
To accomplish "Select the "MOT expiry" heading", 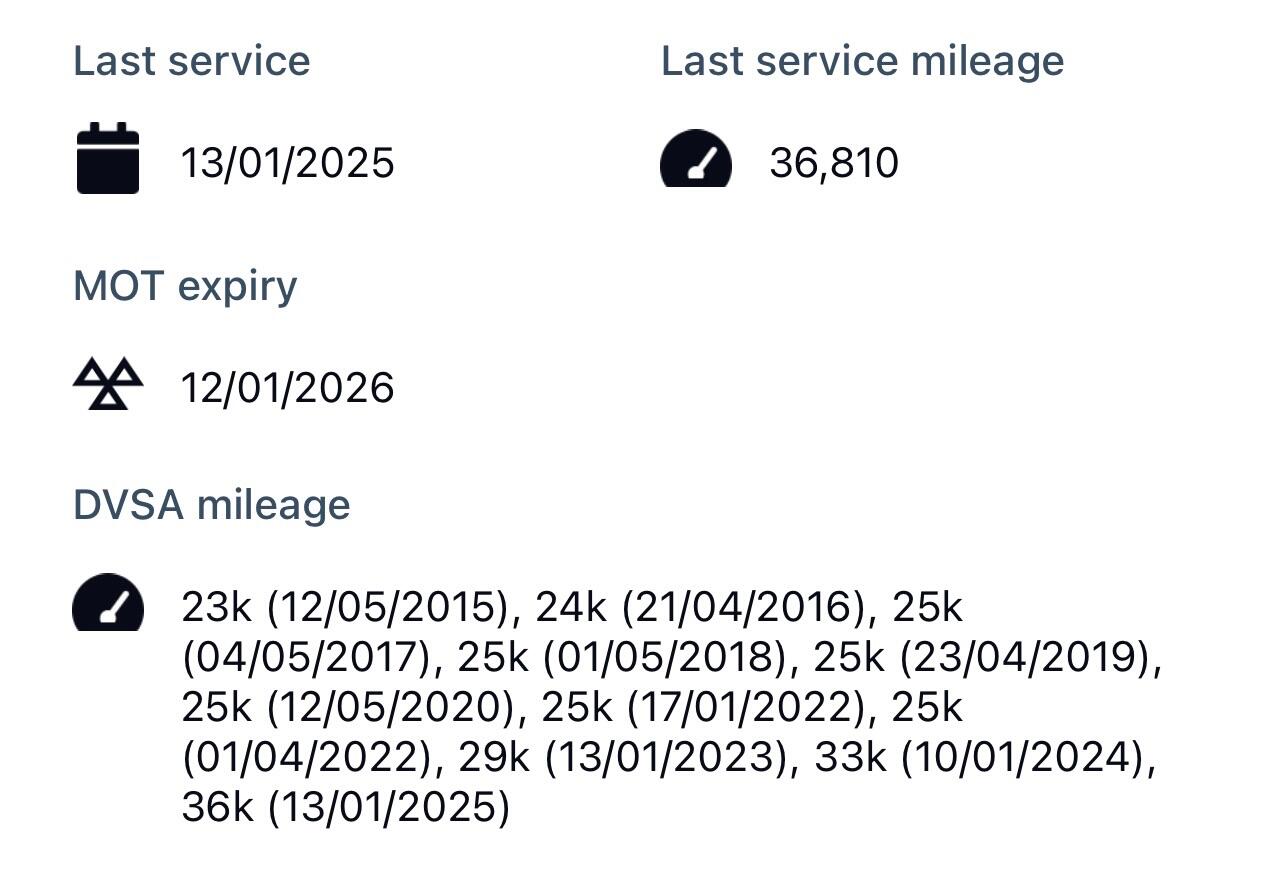I will coord(185,286).
